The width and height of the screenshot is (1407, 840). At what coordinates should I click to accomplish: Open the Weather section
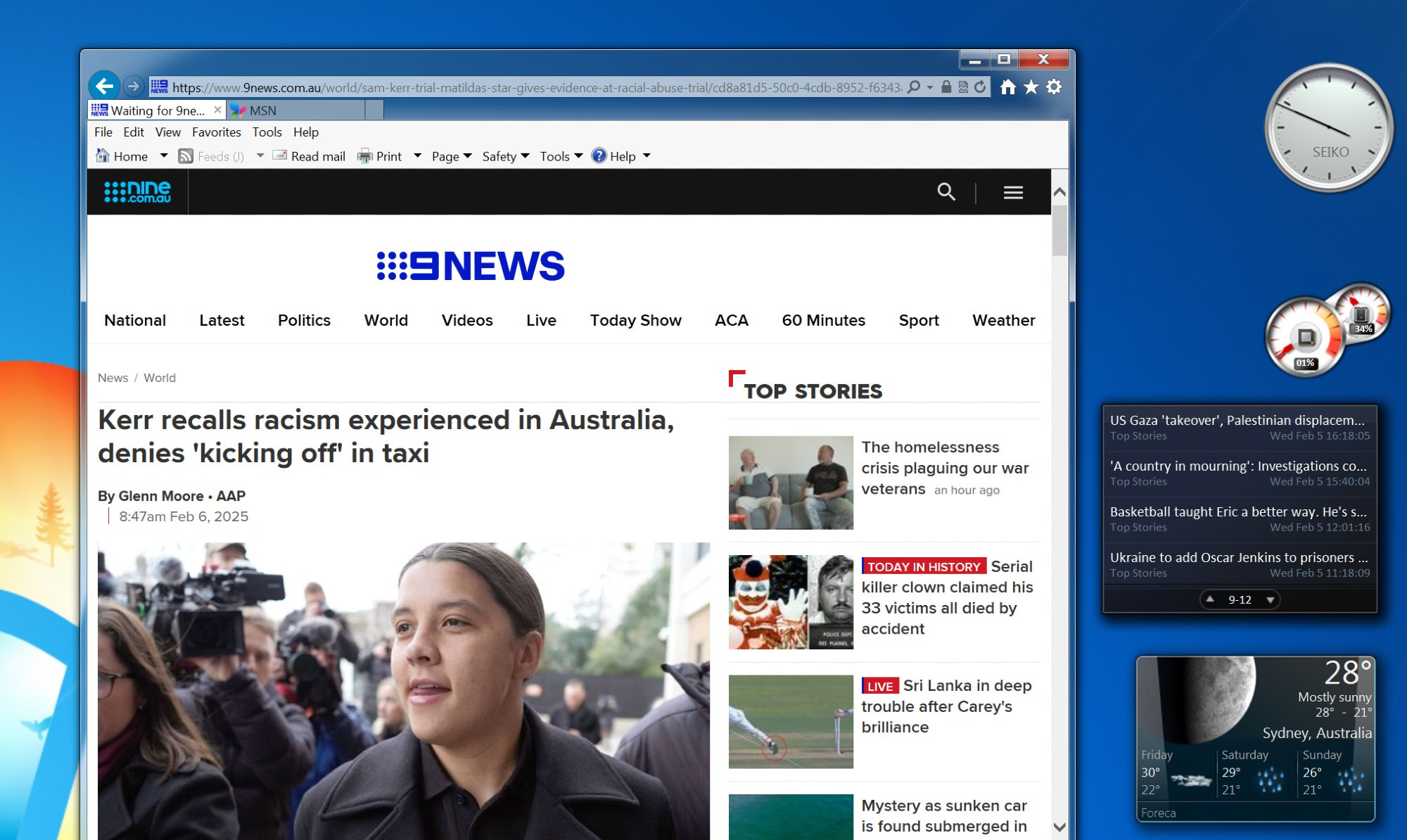click(1004, 320)
